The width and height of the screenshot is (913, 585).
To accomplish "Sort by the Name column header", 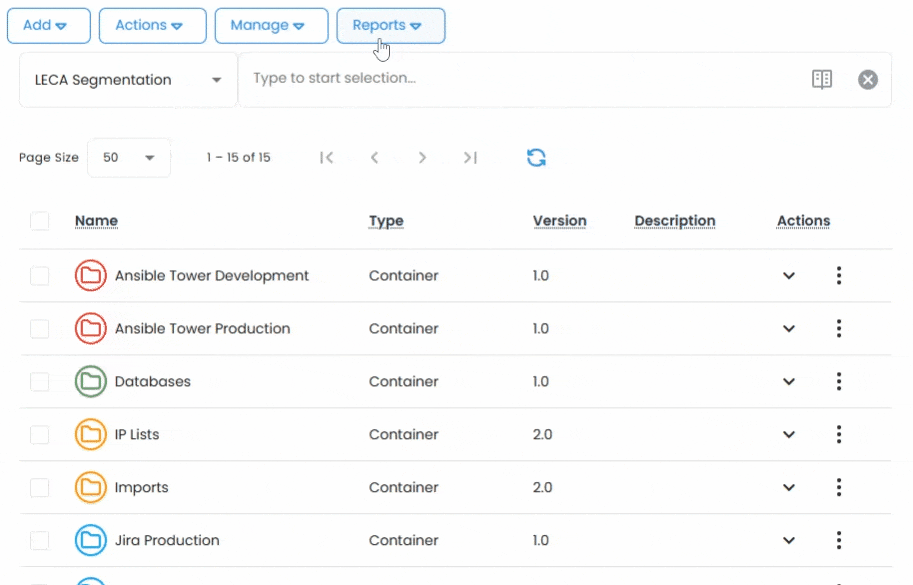I will [x=96, y=221].
